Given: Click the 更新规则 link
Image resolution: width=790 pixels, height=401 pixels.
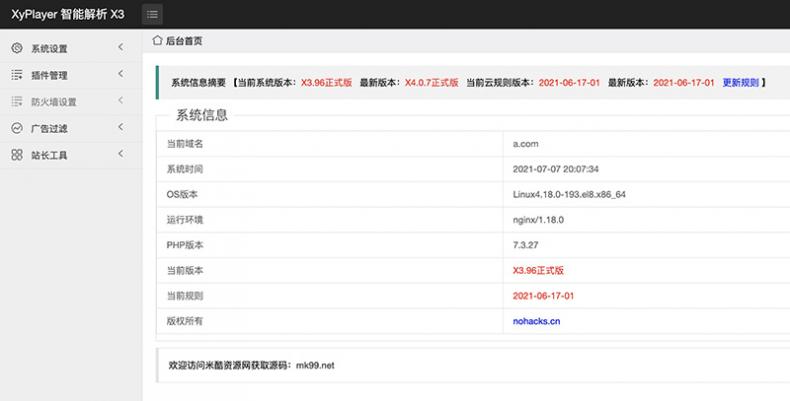Looking at the screenshot, I should [x=740, y=83].
